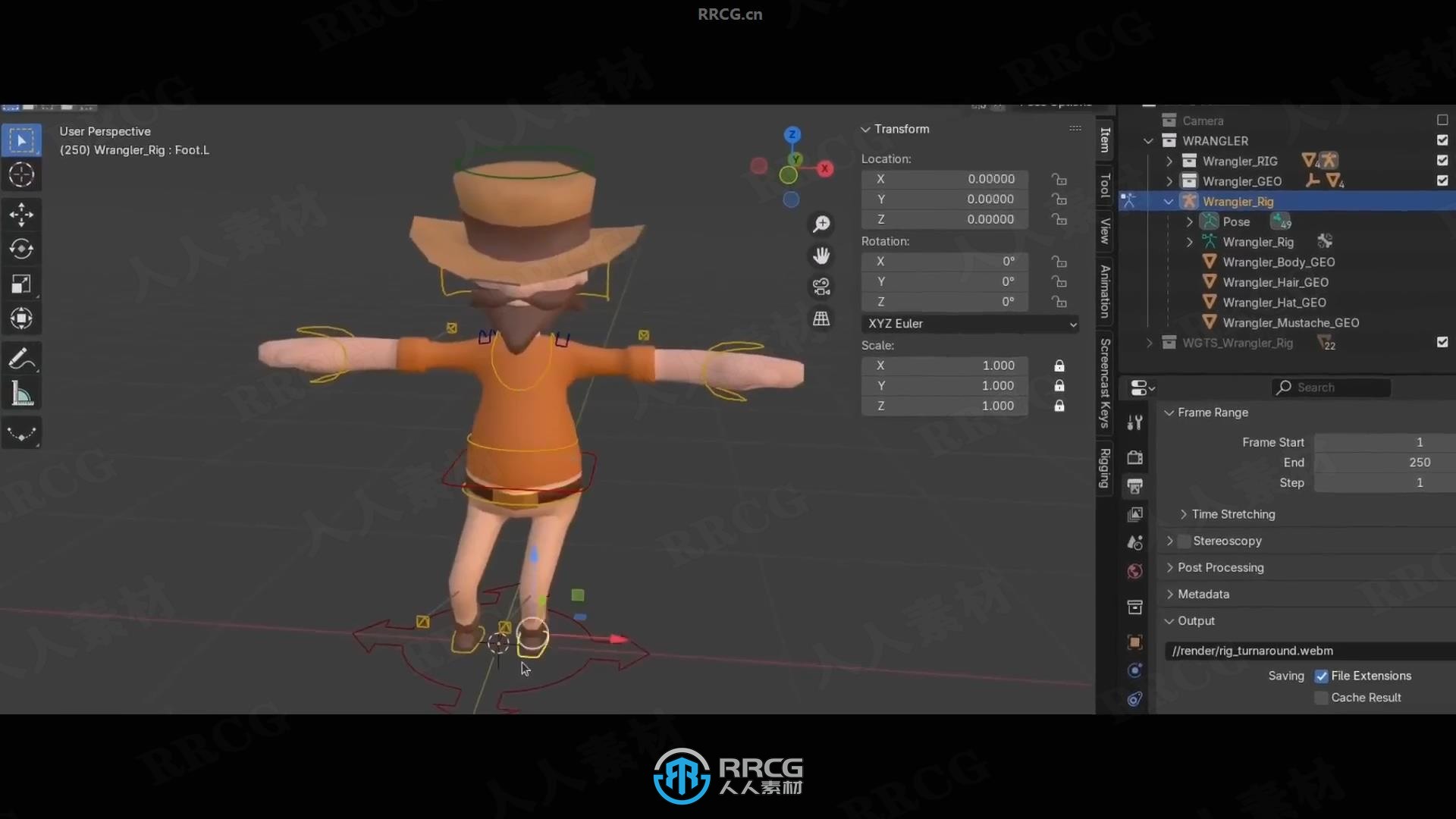This screenshot has height=819, width=1456.
Task: Click the output path field
Action: (x=1310, y=651)
